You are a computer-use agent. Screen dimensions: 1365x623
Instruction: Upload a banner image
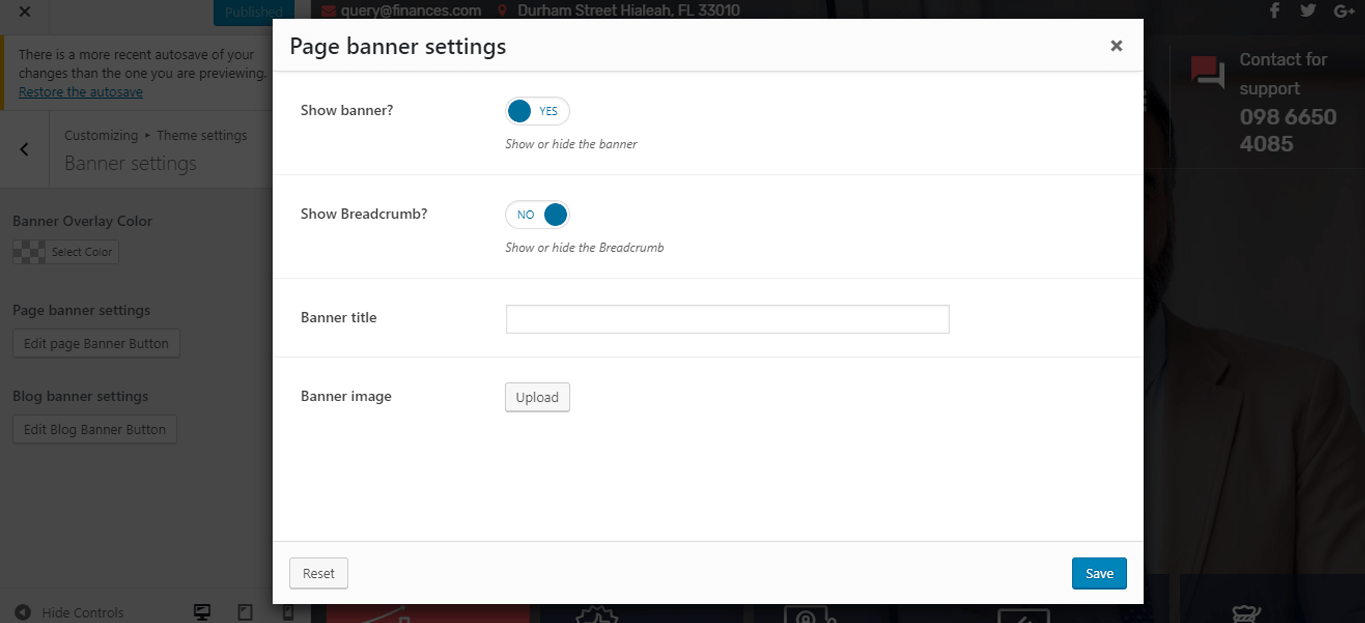537,397
